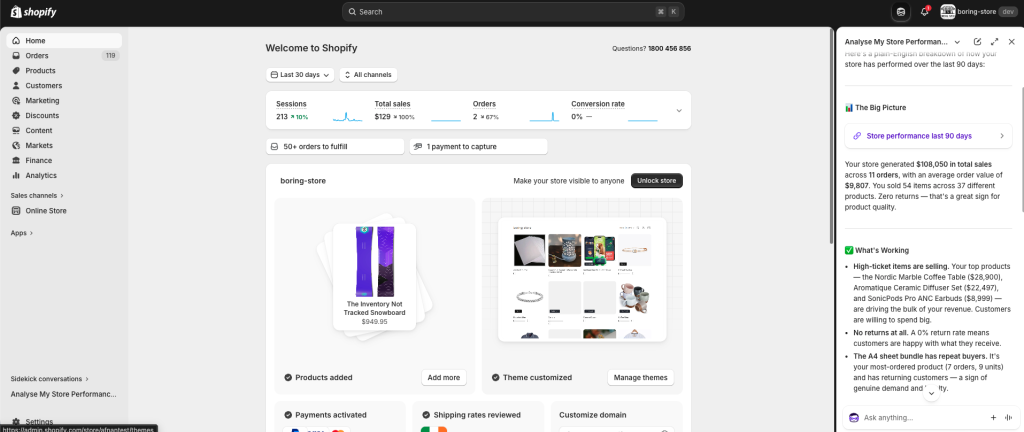
Task: Expand the metrics card with chevron
Action: click(x=679, y=110)
